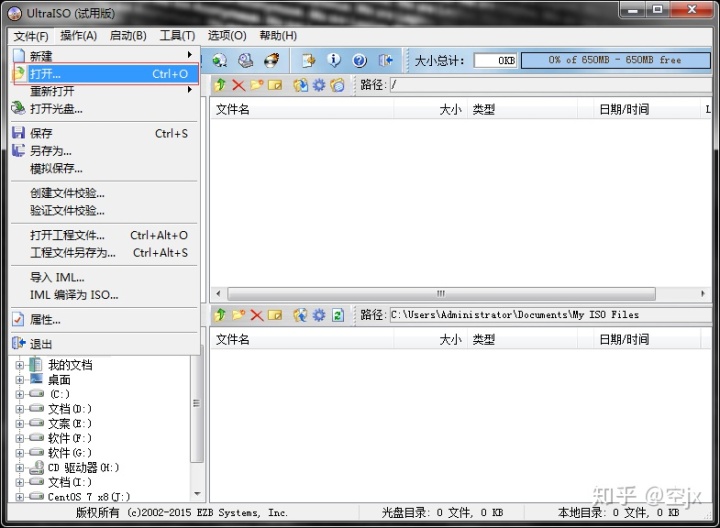Go up one folder in disc pane toolbar
This screenshot has width=720, height=528.
(x=220, y=85)
